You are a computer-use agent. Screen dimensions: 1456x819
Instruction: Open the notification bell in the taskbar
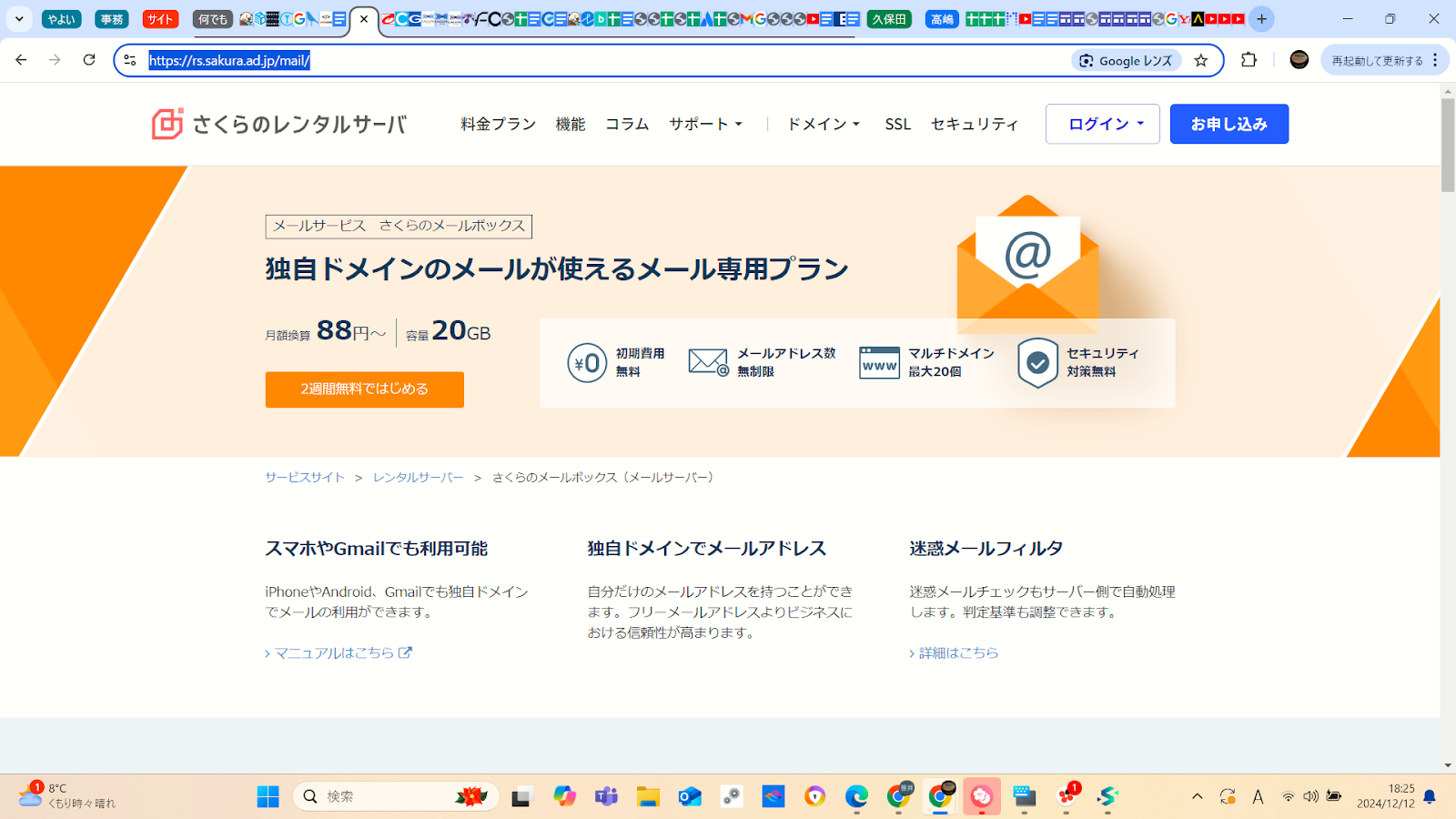click(1430, 796)
